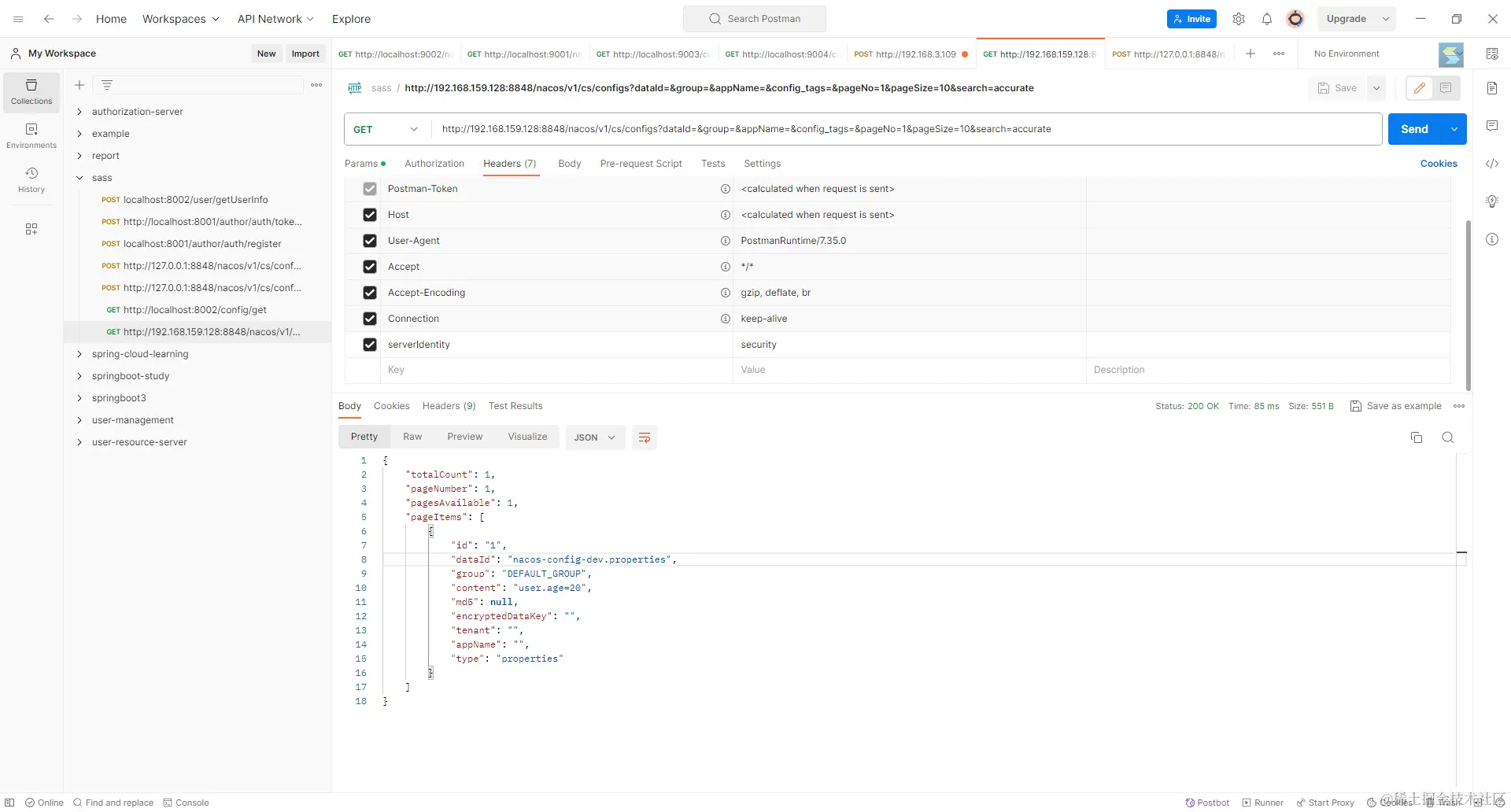Open the documentation pane icon
The height and width of the screenshot is (812, 1511).
click(x=1492, y=88)
